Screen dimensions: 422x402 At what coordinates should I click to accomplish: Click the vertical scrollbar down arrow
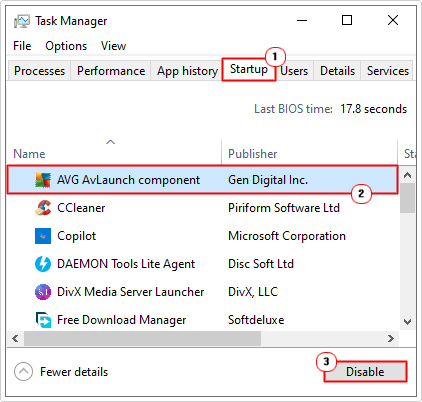point(407,322)
